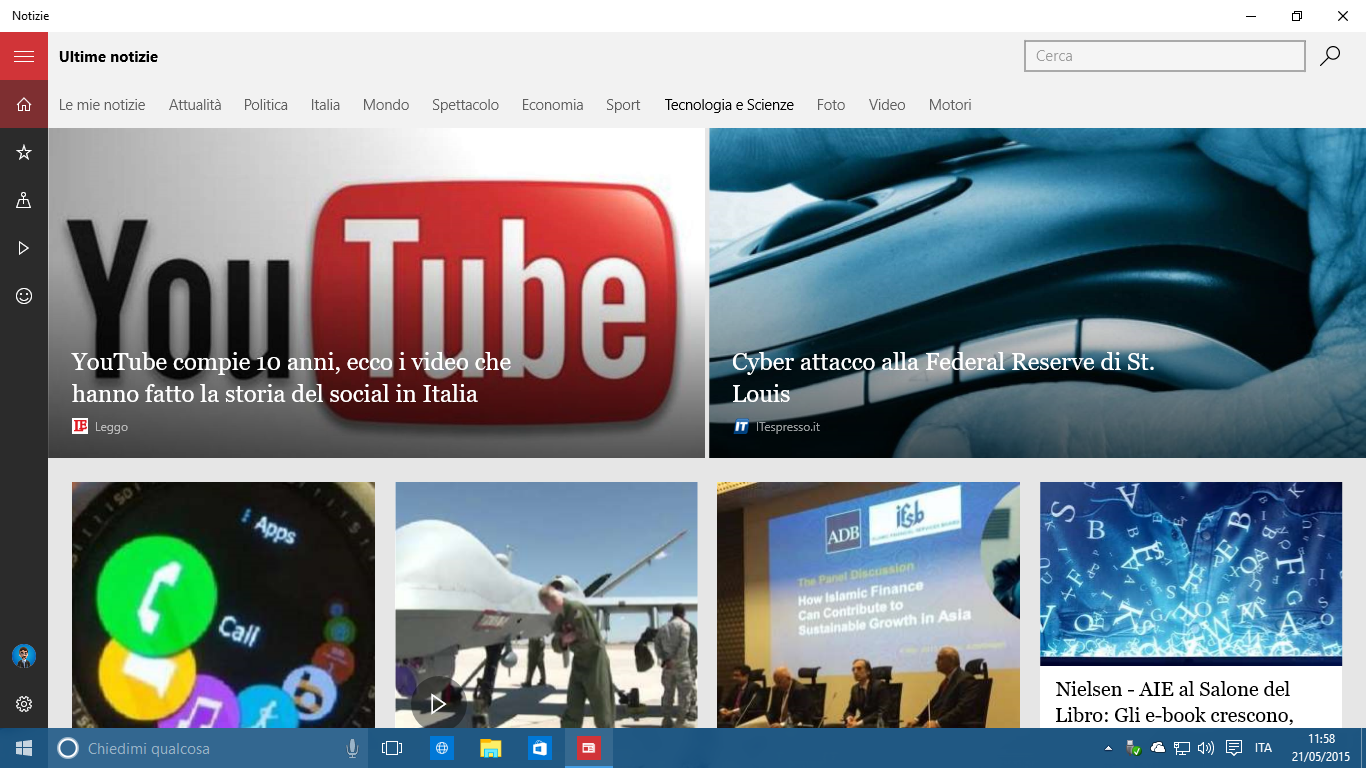
Task: Open the Windows Start button
Action: pos(24,748)
